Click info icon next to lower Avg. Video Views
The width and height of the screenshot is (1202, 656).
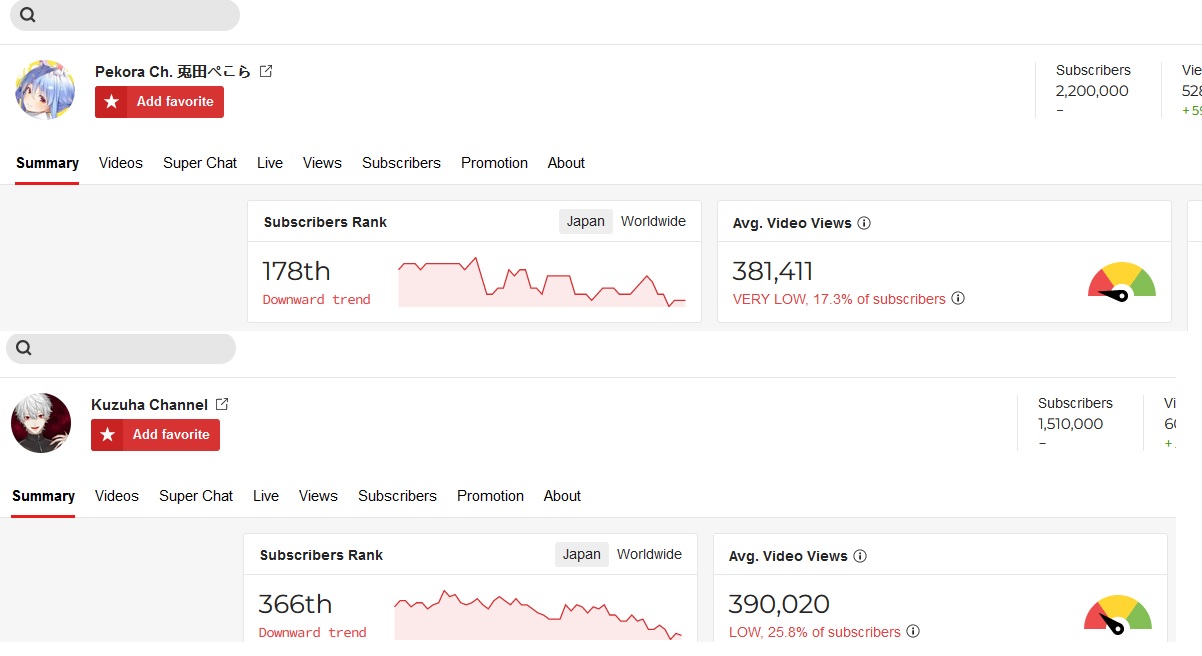(860, 556)
